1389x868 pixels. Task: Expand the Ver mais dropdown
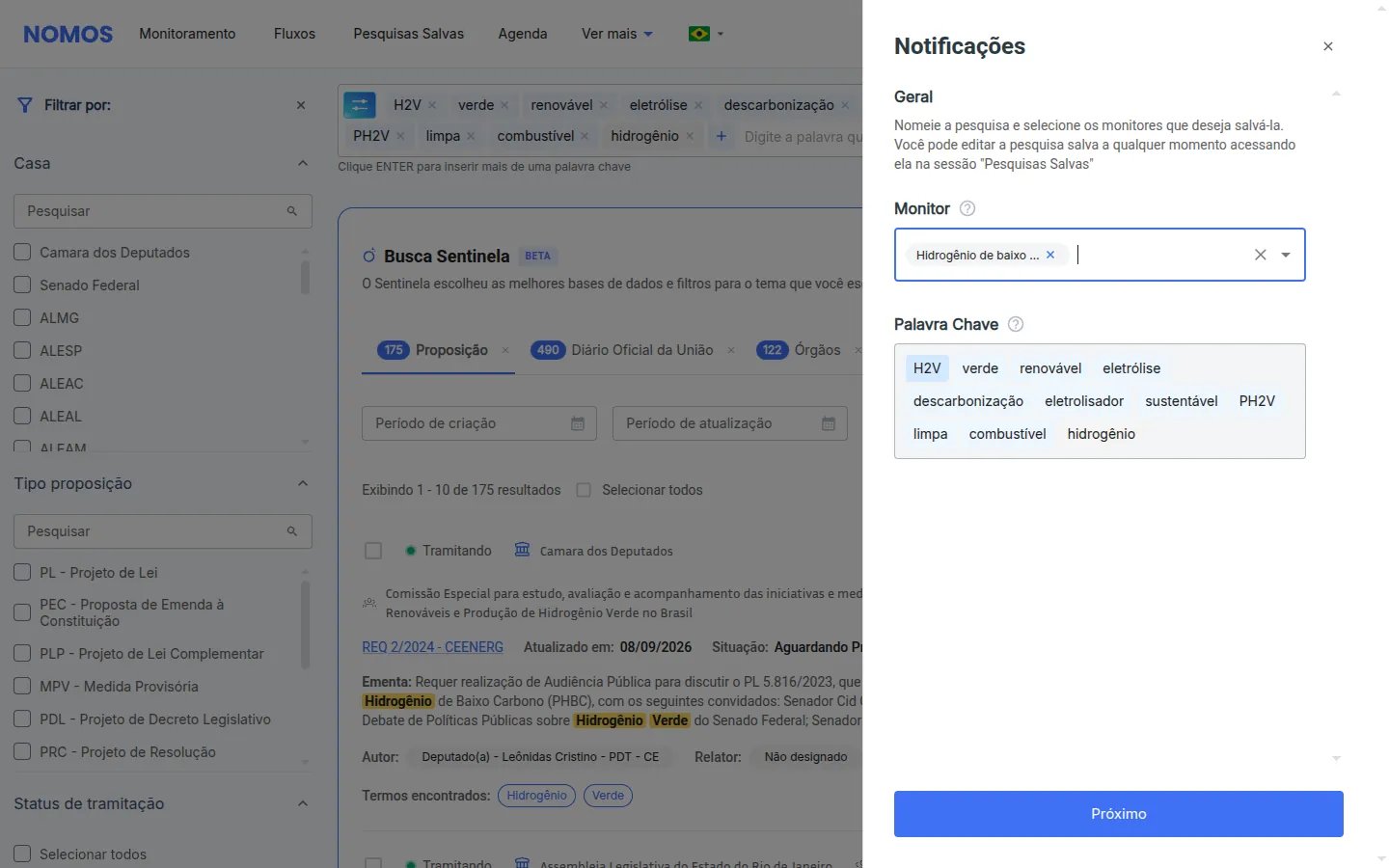coord(617,34)
